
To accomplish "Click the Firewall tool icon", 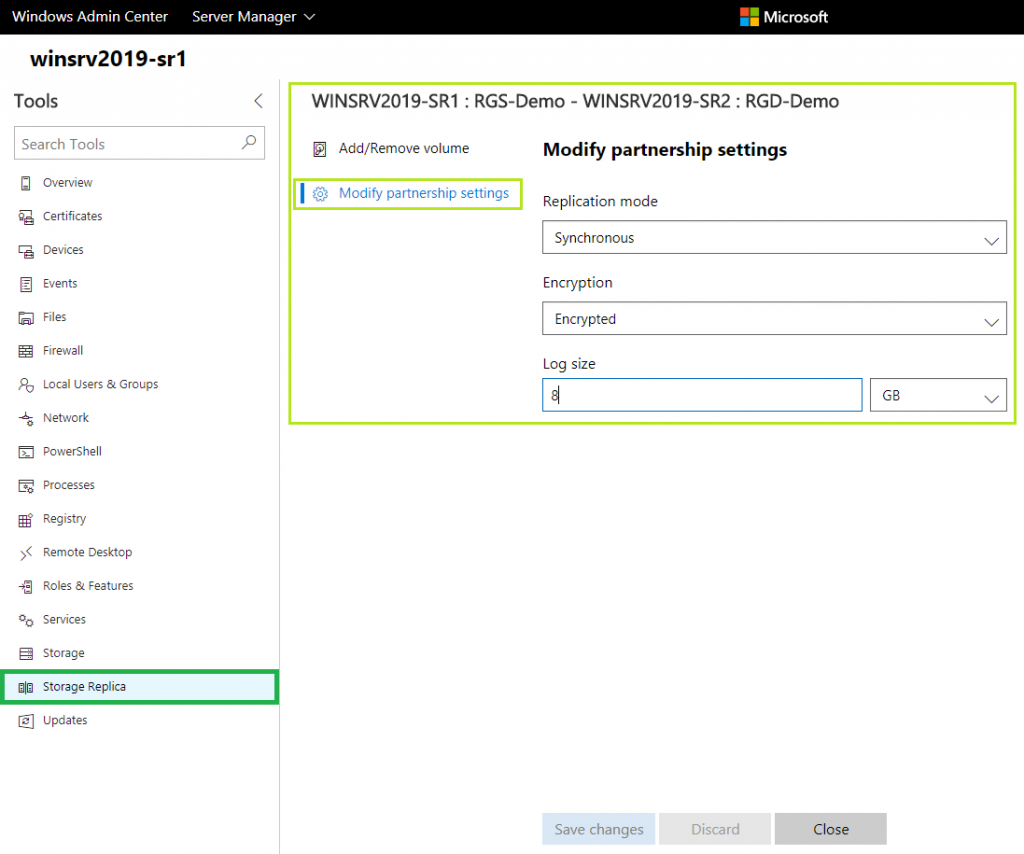I will (x=25, y=350).
